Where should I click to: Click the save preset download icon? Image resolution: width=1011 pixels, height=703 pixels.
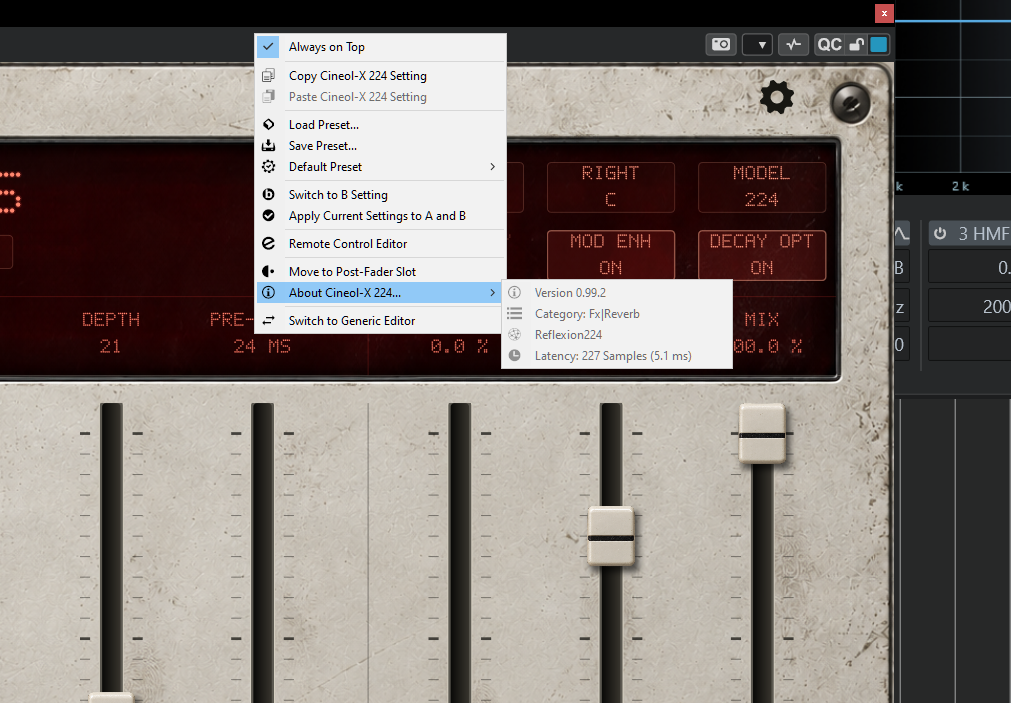click(269, 146)
